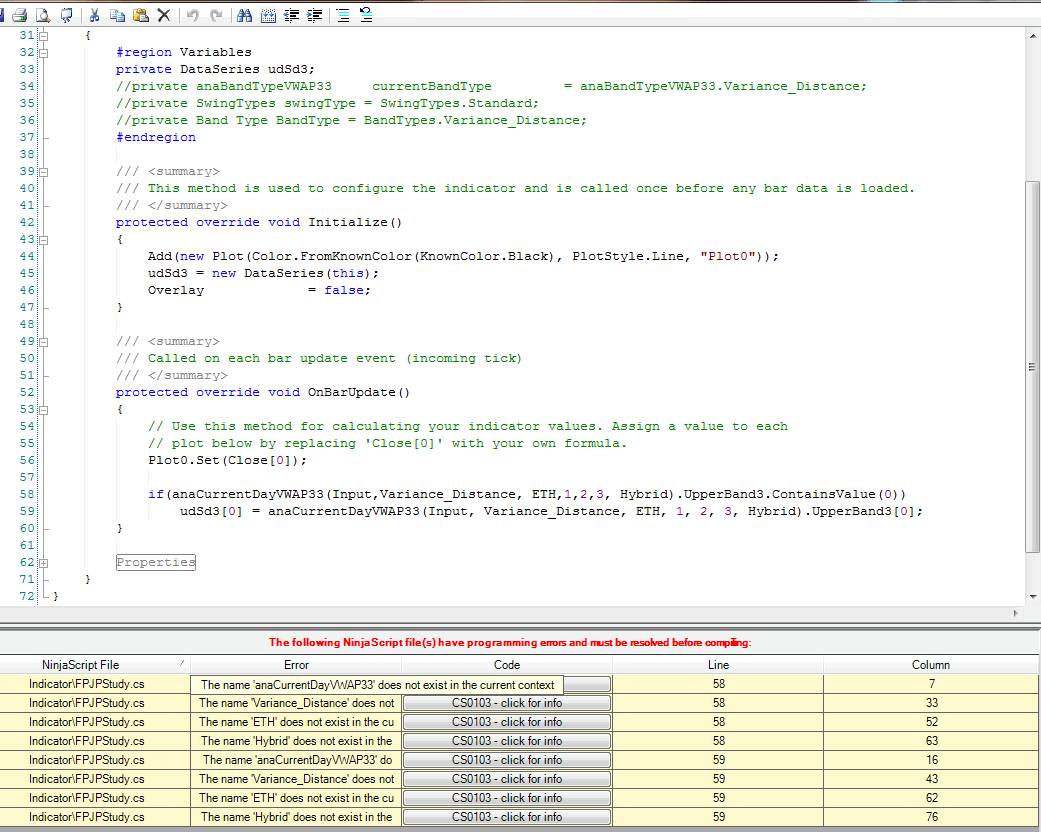
Task: Collapse the summary comment at line 49
Action: pos(44,342)
